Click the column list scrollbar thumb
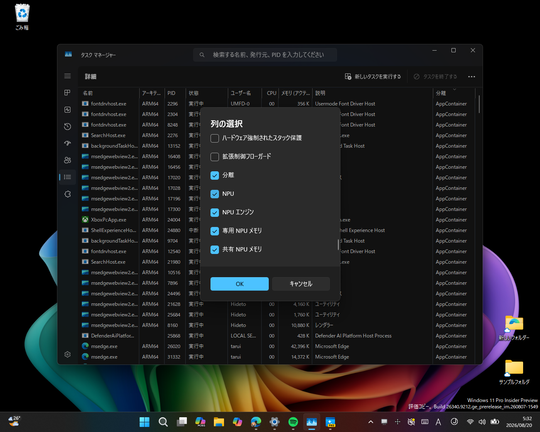The width and height of the screenshot is (540, 432). click(x=338, y=245)
